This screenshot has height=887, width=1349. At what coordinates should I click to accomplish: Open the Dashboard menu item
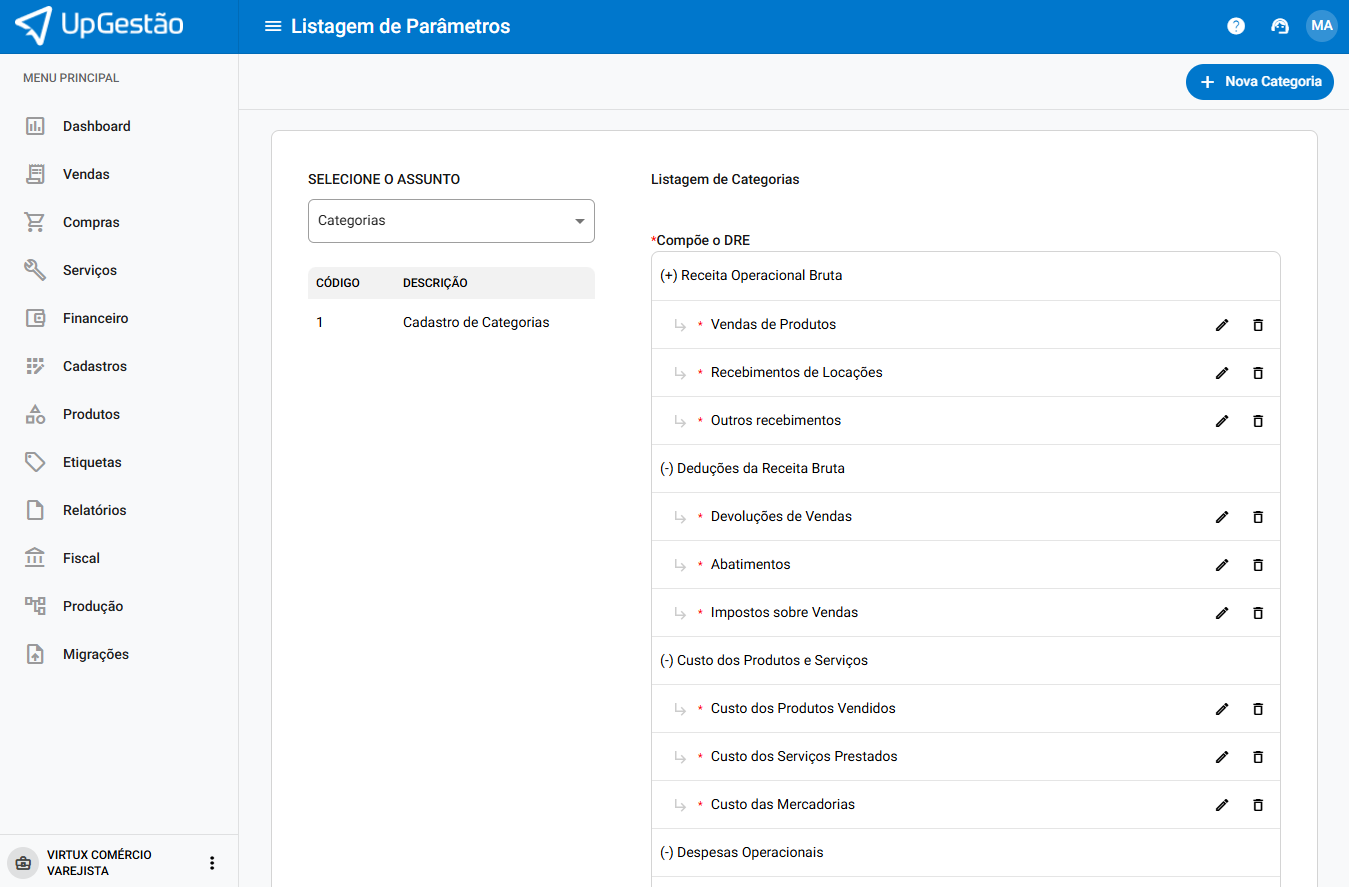point(96,127)
